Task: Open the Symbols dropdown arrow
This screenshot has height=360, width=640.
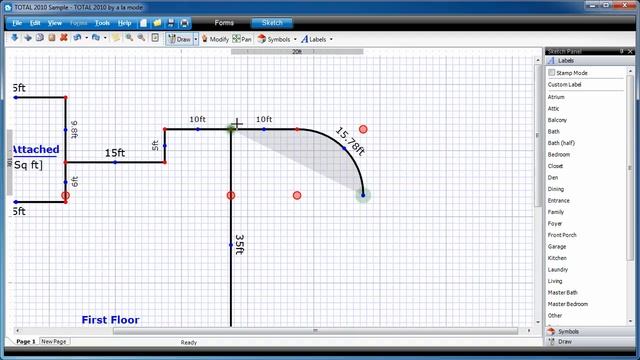Action: click(295, 40)
